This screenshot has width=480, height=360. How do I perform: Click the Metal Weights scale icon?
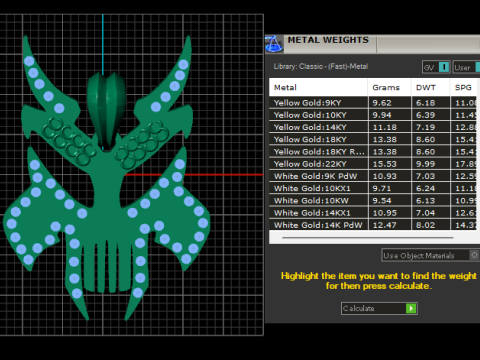click(274, 44)
